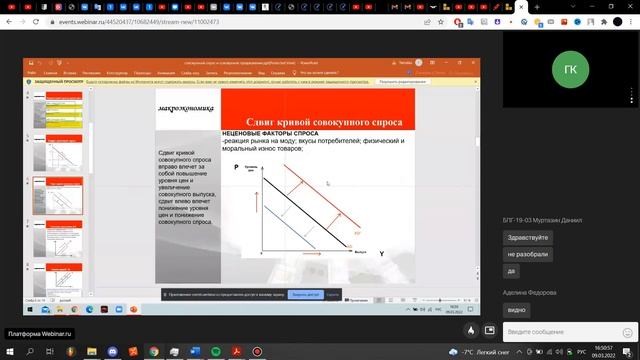Expand the hidden system tray icons
Image resolution: width=640 pixels, height=360 pixels.
519,352
